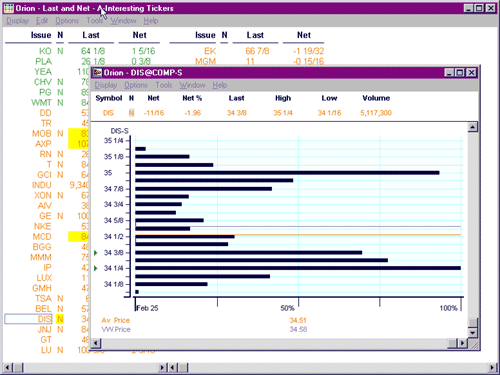Select LU ticker row

(46, 350)
